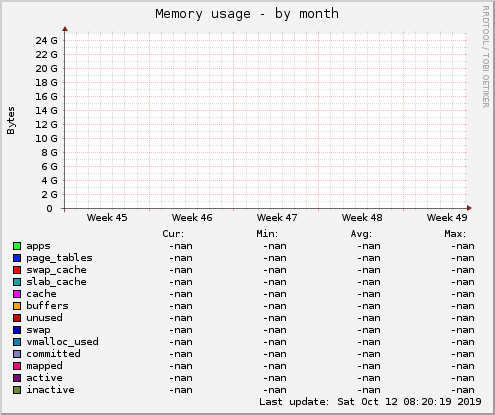Click the pink mapped legend swatch
The width and height of the screenshot is (495, 415).
point(17,366)
